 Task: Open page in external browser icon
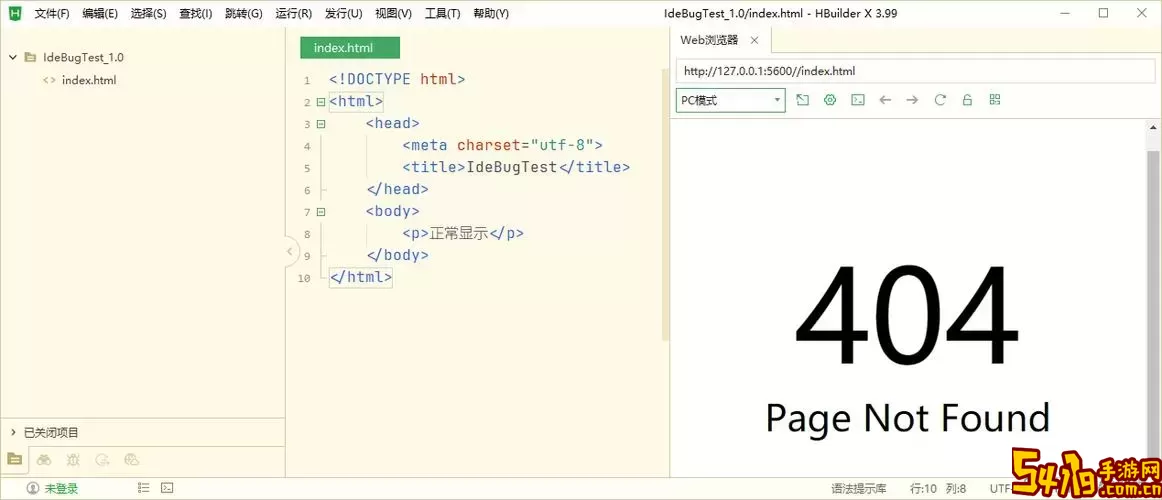[x=803, y=100]
